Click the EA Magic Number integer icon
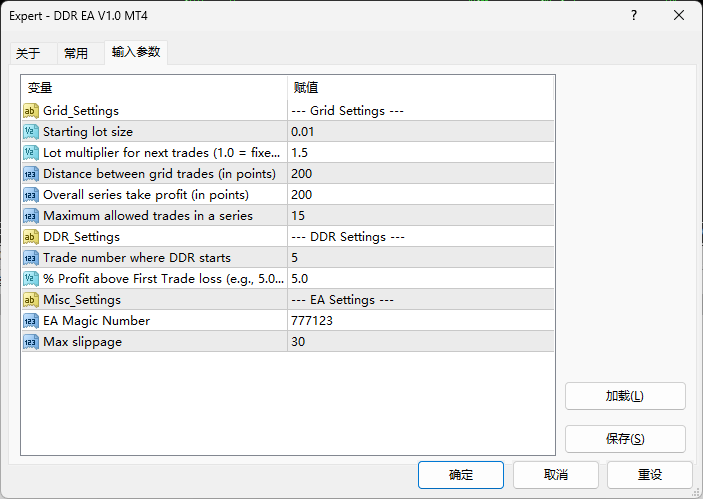This screenshot has width=703, height=499. (x=31, y=321)
